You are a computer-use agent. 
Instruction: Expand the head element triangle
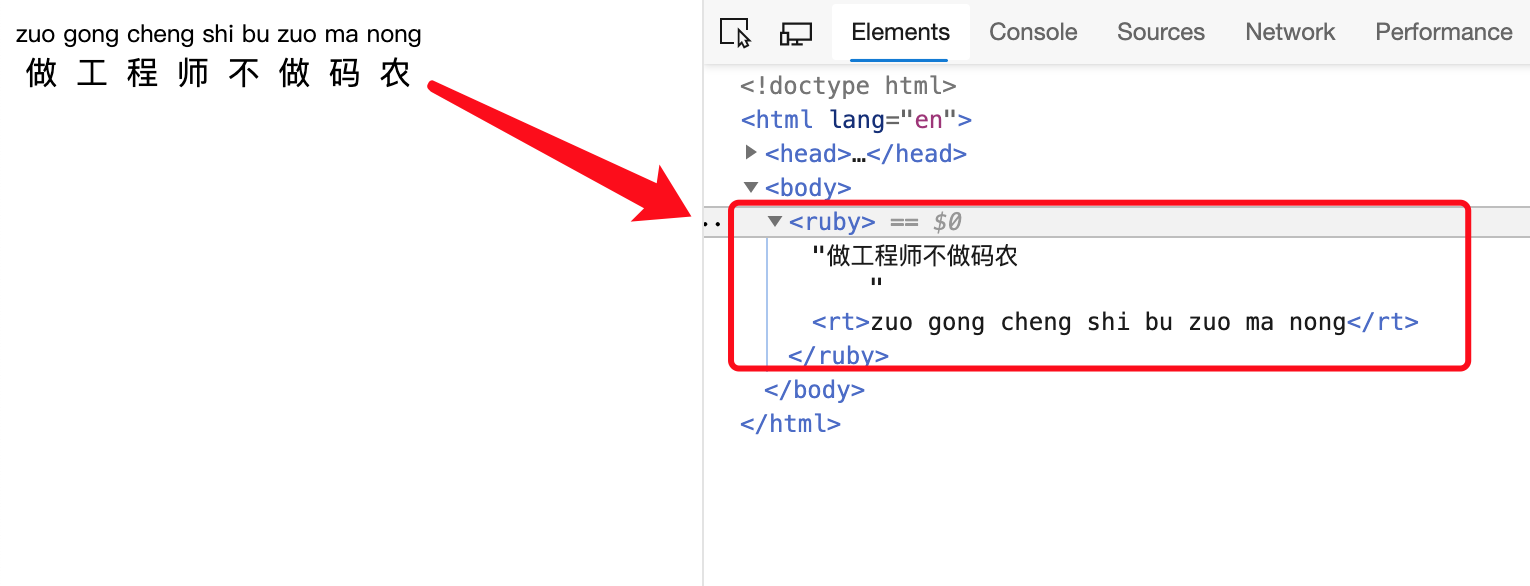point(751,153)
